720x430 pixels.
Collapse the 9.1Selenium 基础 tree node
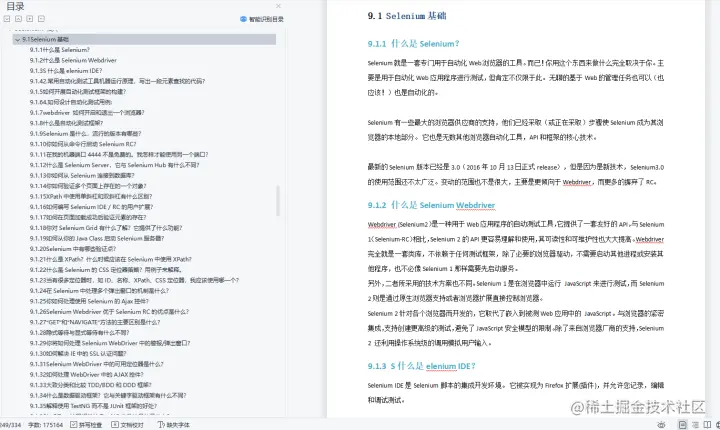[x=17, y=40]
